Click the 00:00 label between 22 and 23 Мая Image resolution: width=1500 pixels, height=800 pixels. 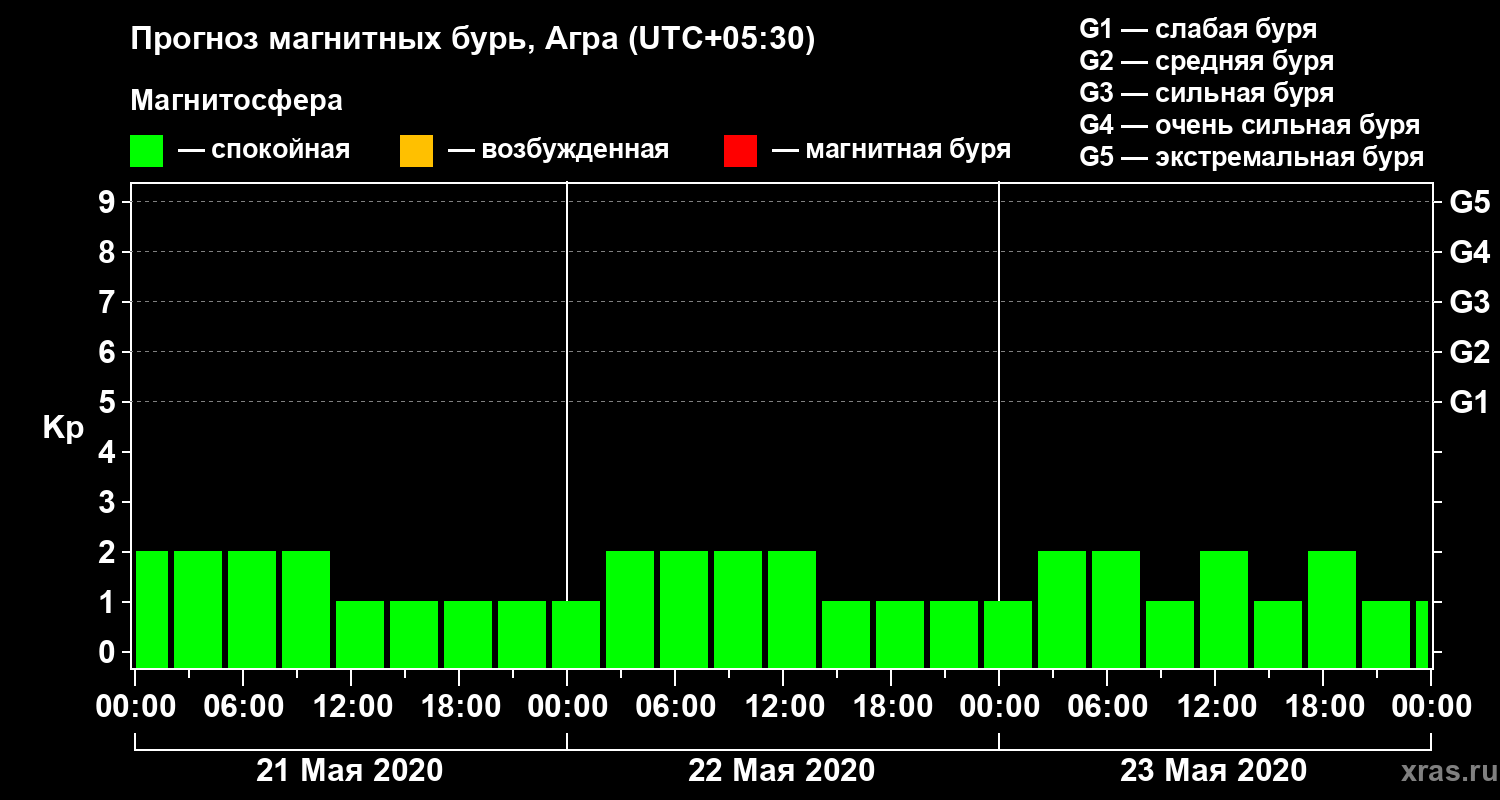pyautogui.click(x=1000, y=707)
